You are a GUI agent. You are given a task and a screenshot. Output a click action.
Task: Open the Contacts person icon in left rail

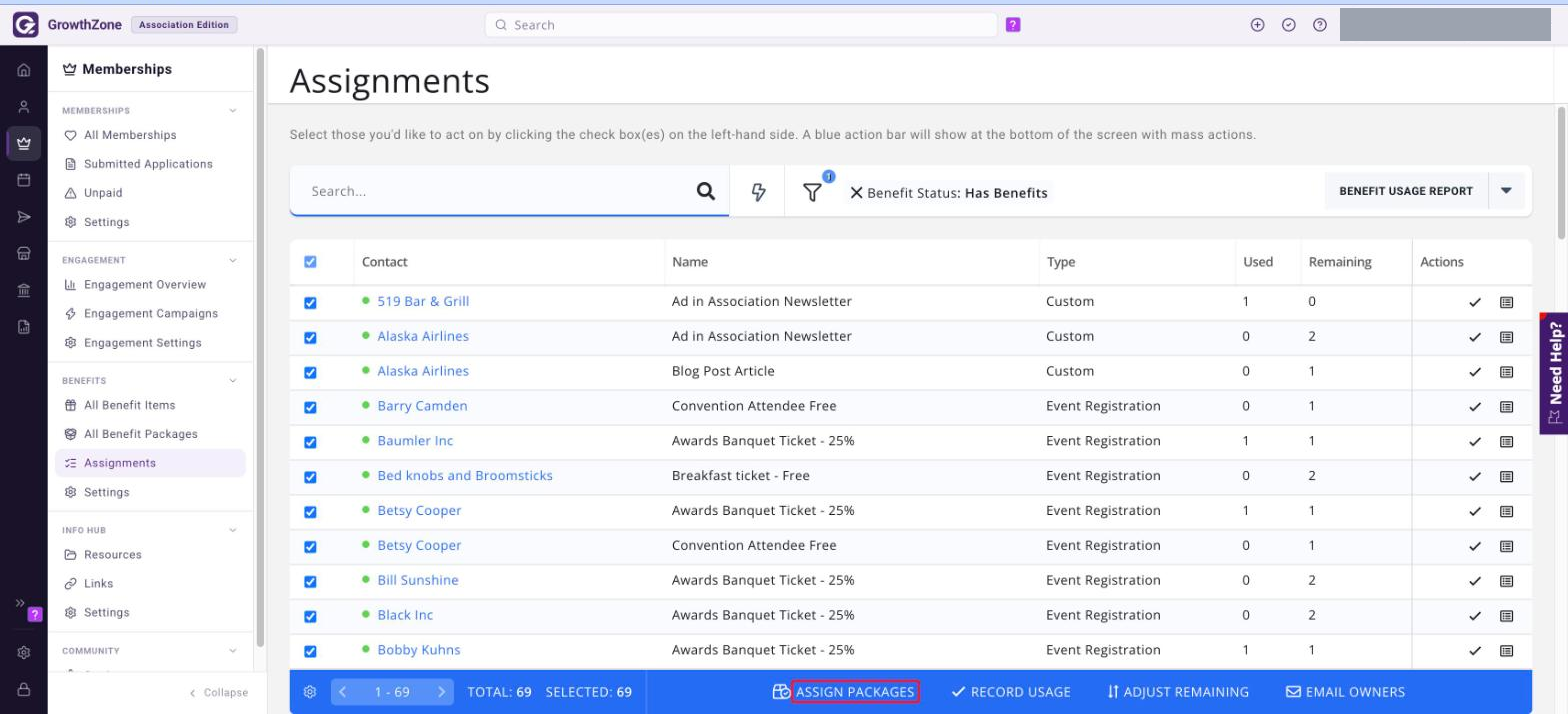pyautogui.click(x=24, y=107)
